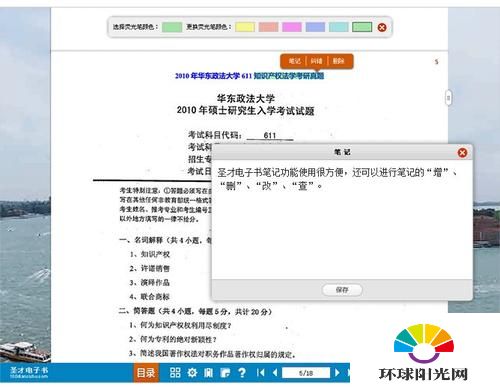
Task: Go to the previous page arrow
Action: [275, 372]
